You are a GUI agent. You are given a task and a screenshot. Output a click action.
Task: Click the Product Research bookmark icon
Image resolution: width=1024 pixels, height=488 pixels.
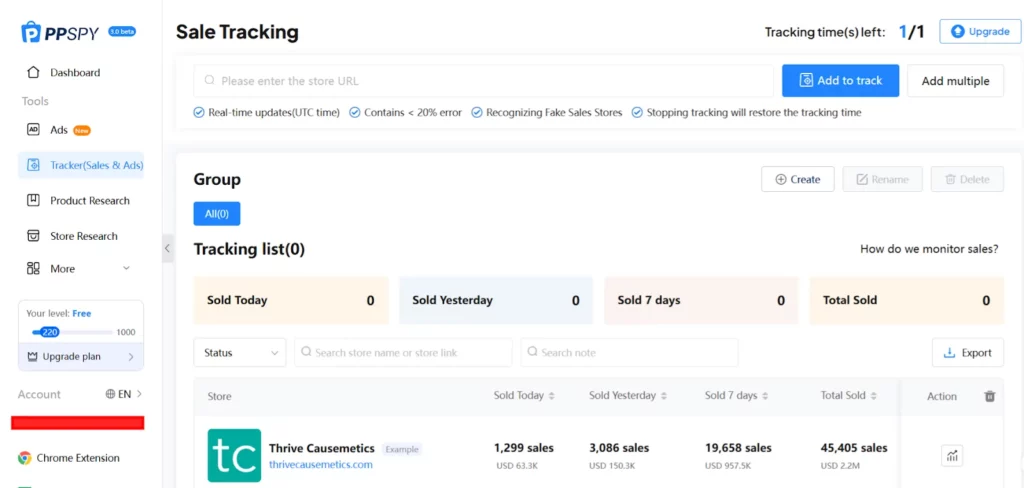(x=33, y=201)
